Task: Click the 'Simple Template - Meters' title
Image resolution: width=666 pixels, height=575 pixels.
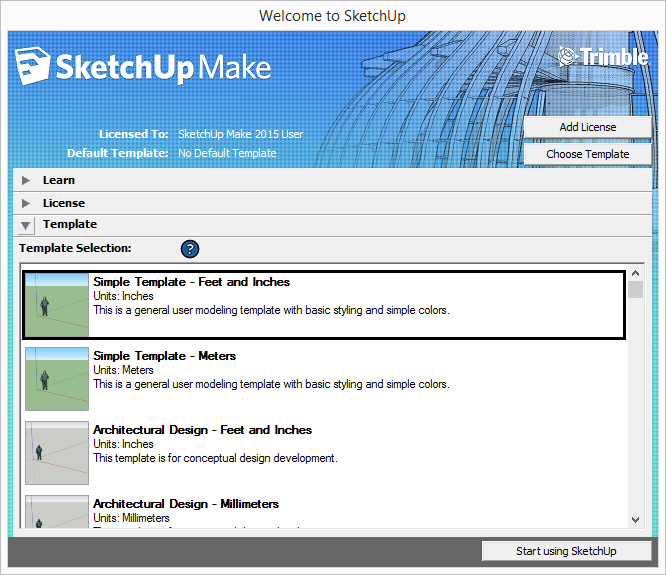Action: click(x=164, y=356)
